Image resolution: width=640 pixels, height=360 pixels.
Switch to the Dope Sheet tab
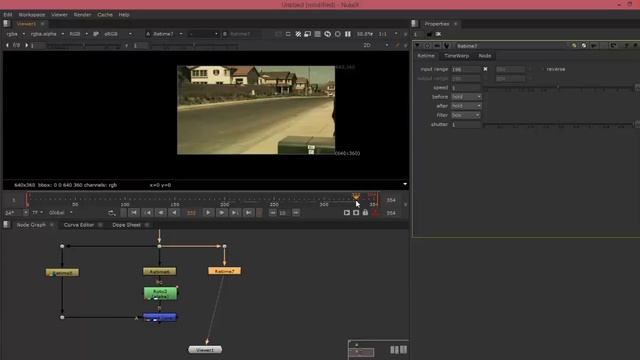tap(126, 225)
